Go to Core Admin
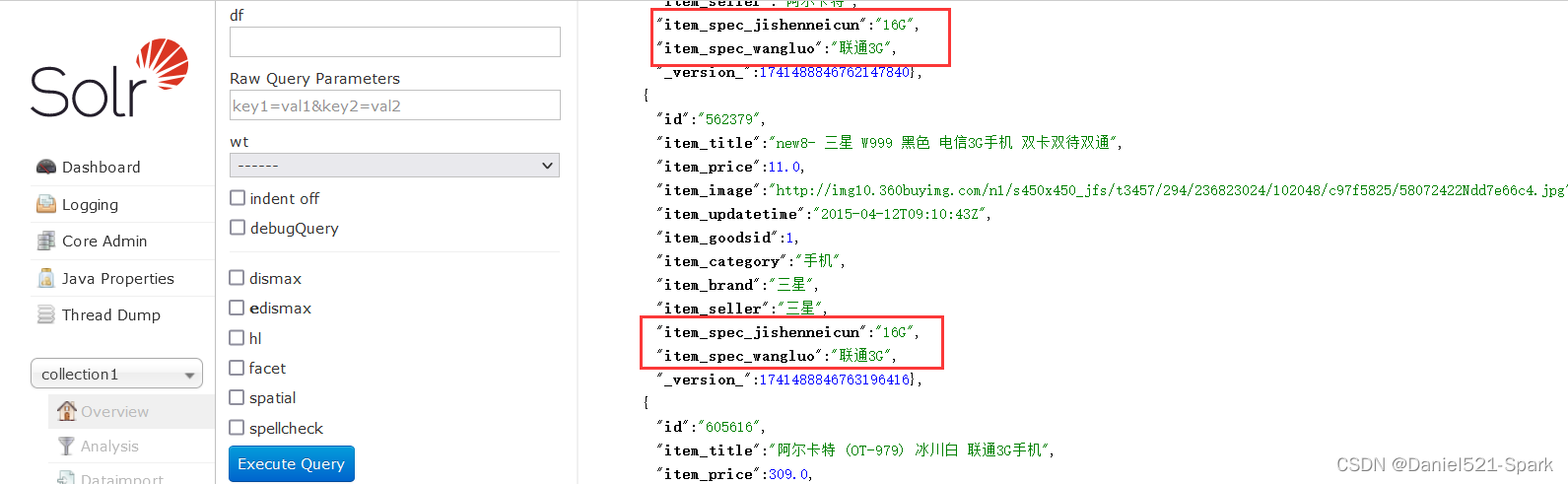 (104, 241)
